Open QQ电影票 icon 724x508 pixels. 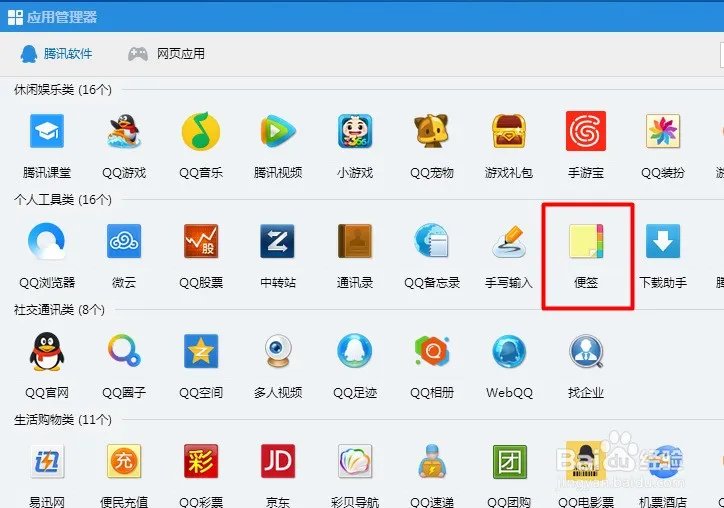585,461
